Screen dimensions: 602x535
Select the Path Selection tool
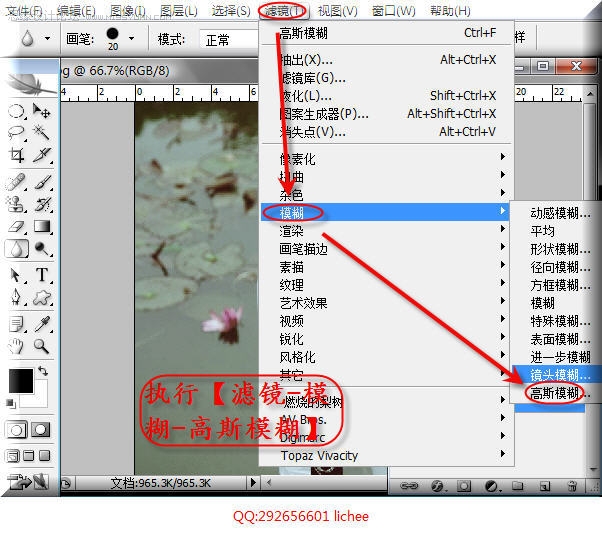[x=16, y=275]
